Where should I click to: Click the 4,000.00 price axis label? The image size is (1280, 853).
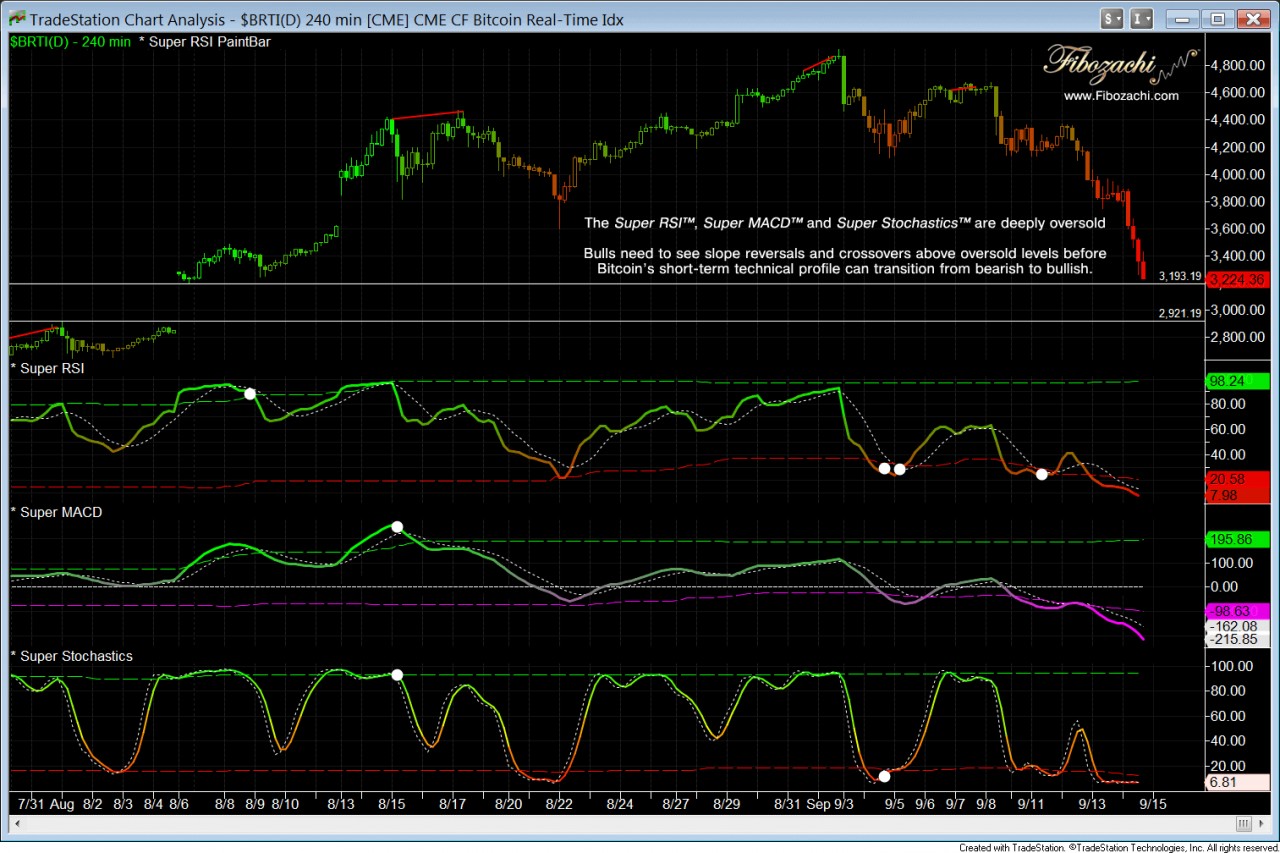(x=1238, y=174)
